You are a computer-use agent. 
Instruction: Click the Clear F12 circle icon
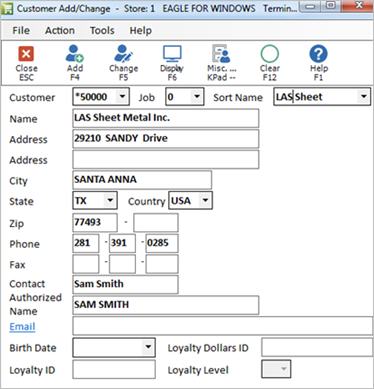pyautogui.click(x=270, y=54)
